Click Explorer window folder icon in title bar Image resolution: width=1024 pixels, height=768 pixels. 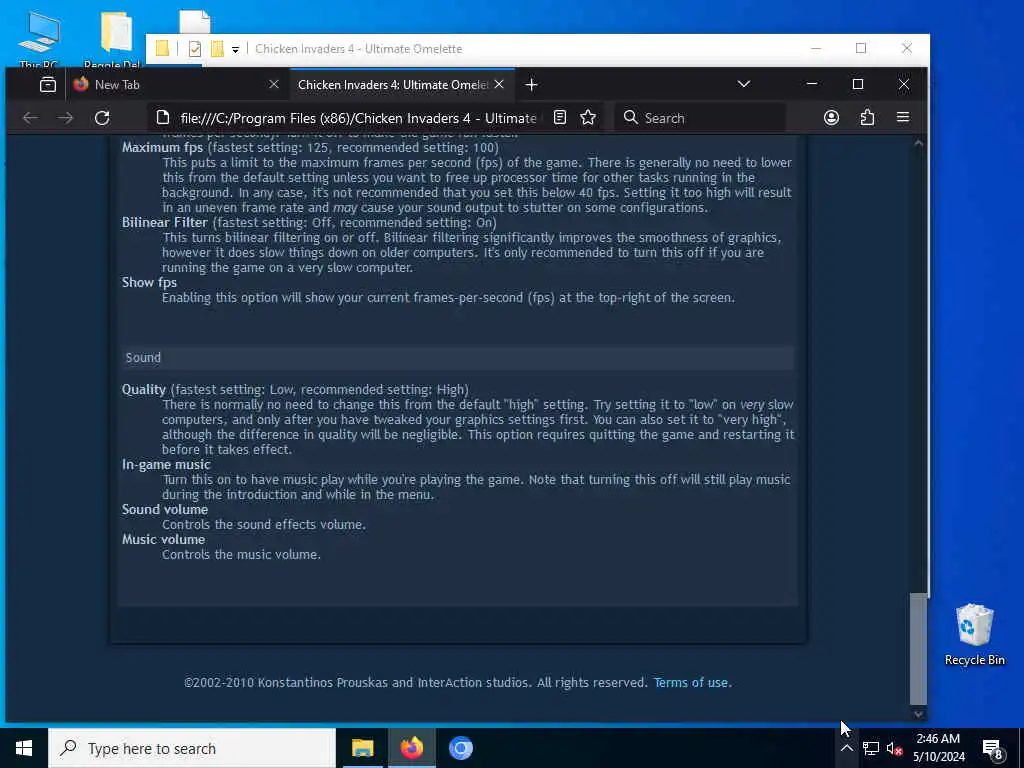162,48
